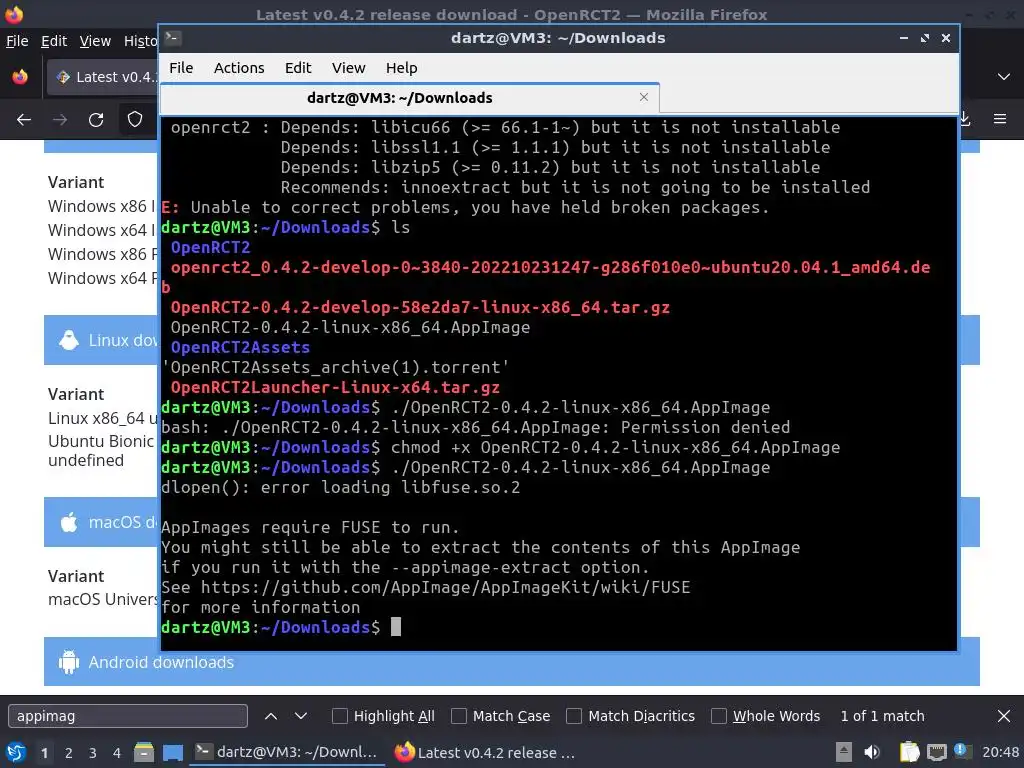Screen dimensions: 1024x768
Task: Click Linux x86_64 variant row in Firefox
Action: pyautogui.click(x=103, y=418)
